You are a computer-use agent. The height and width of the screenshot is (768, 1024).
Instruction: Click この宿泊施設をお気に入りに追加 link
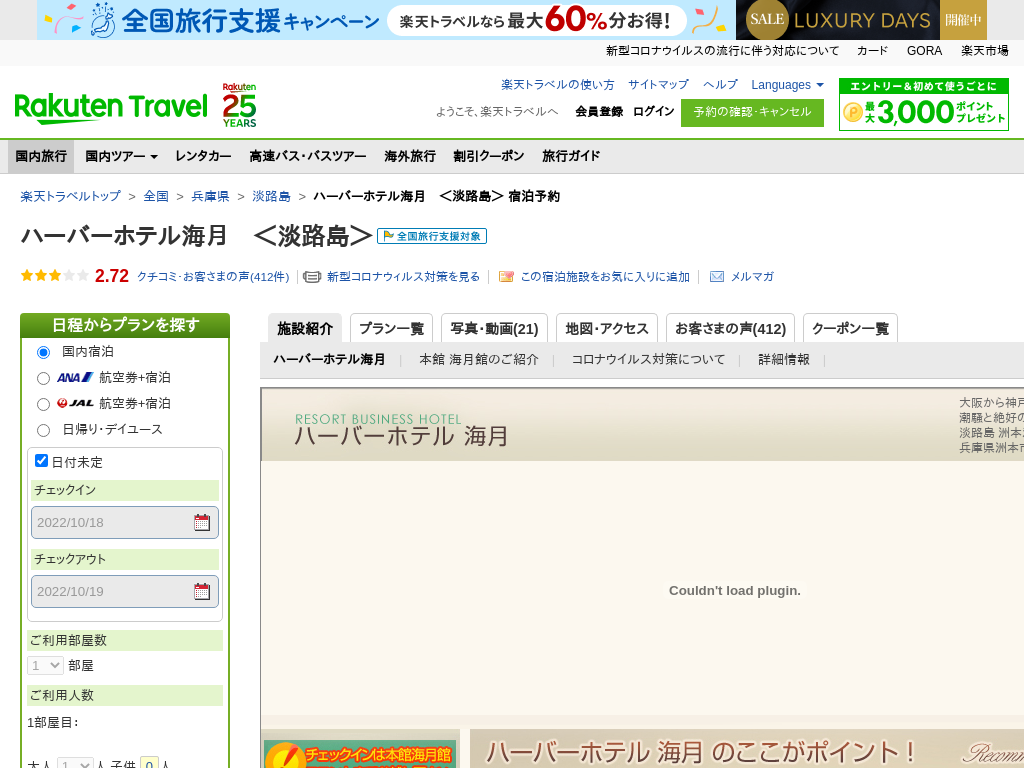pos(605,277)
